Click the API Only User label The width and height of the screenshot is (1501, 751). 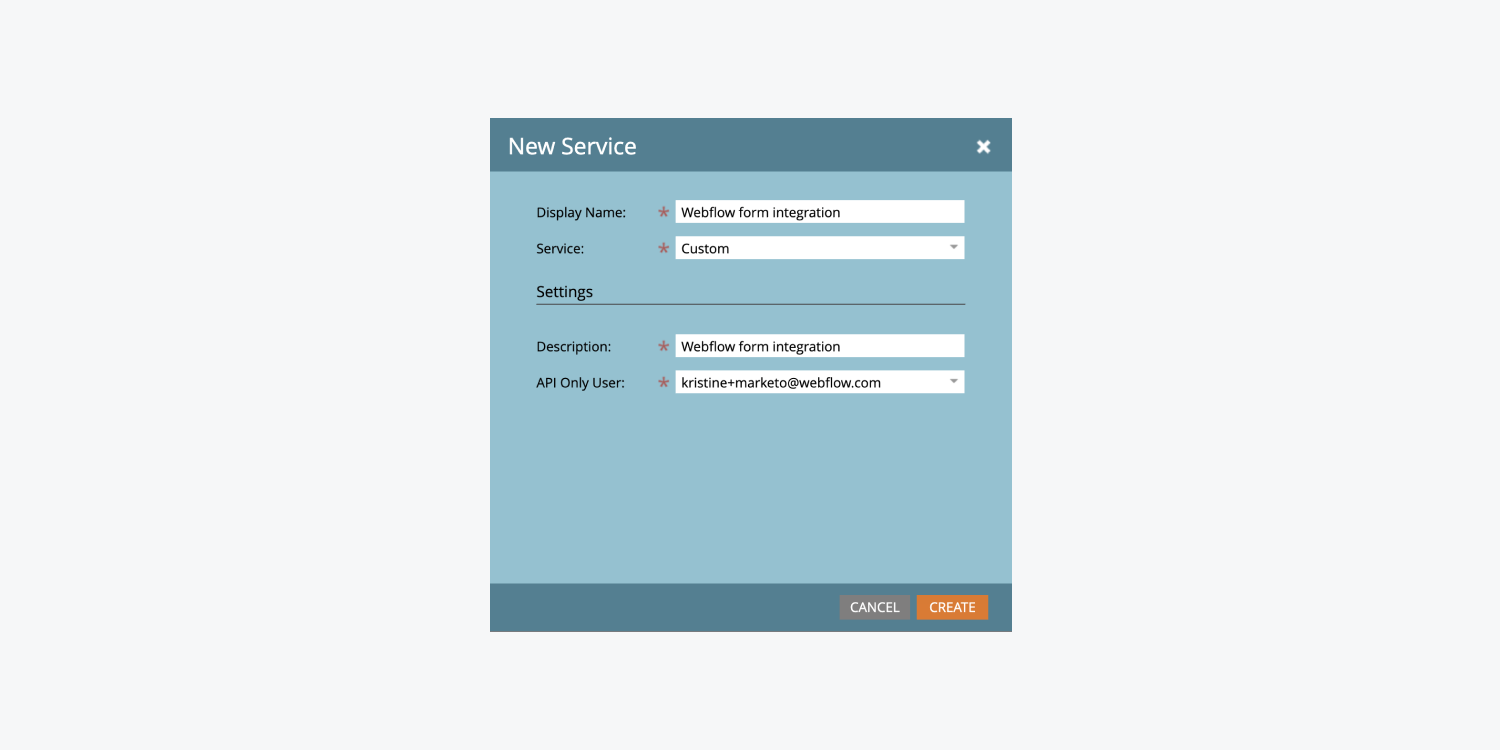[580, 382]
